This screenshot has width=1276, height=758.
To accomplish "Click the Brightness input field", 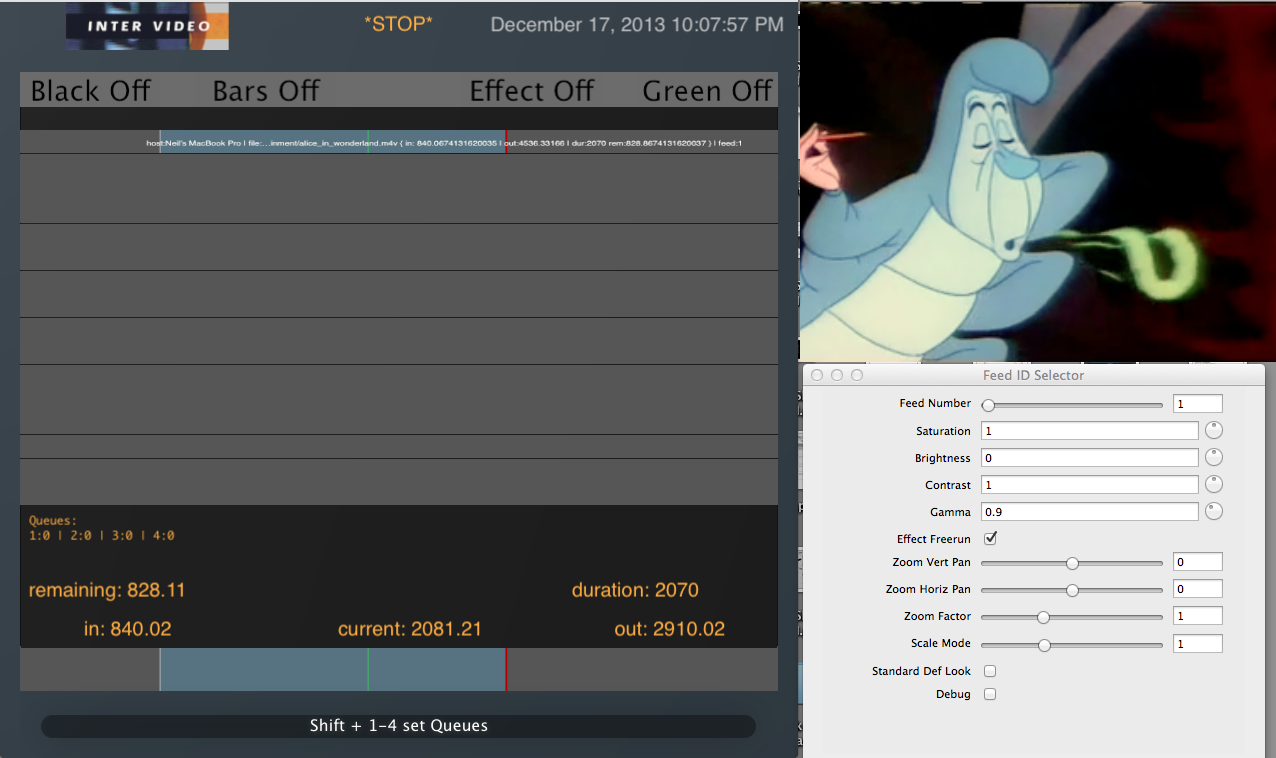I will [1089, 458].
